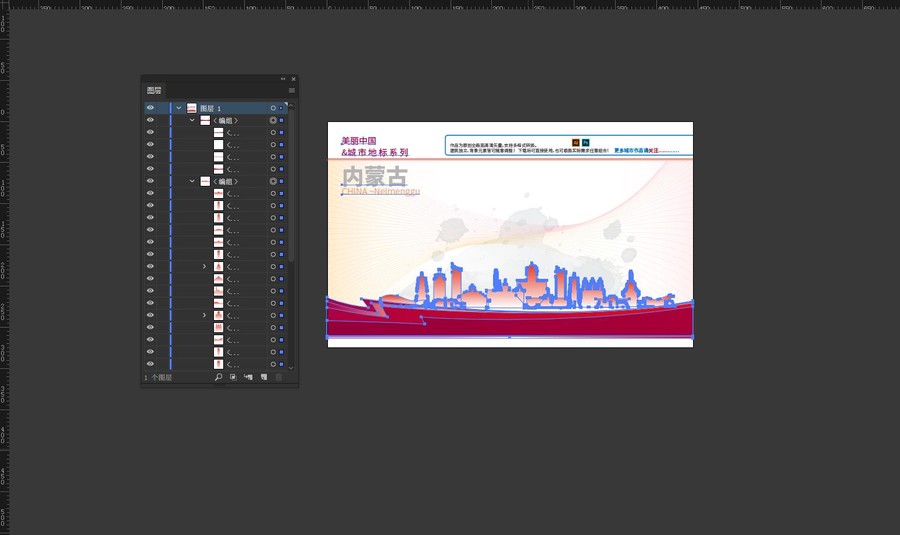Click the Make/Release Clipping Mask icon
Image resolution: width=900 pixels, height=535 pixels.
click(233, 377)
